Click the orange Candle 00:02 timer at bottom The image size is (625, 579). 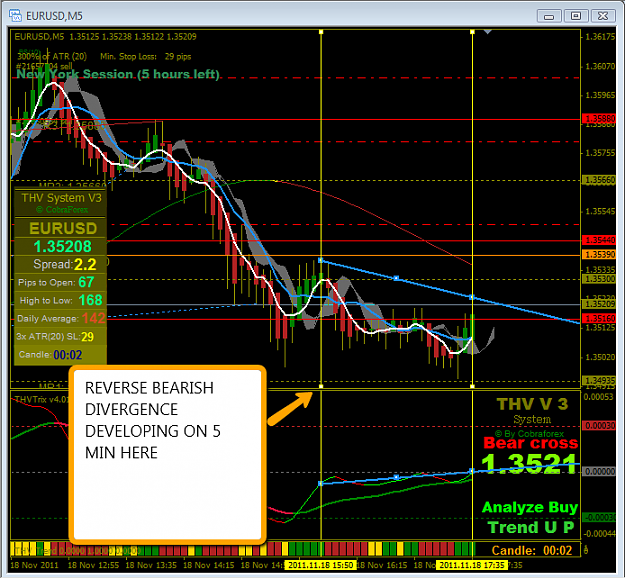coord(532,551)
